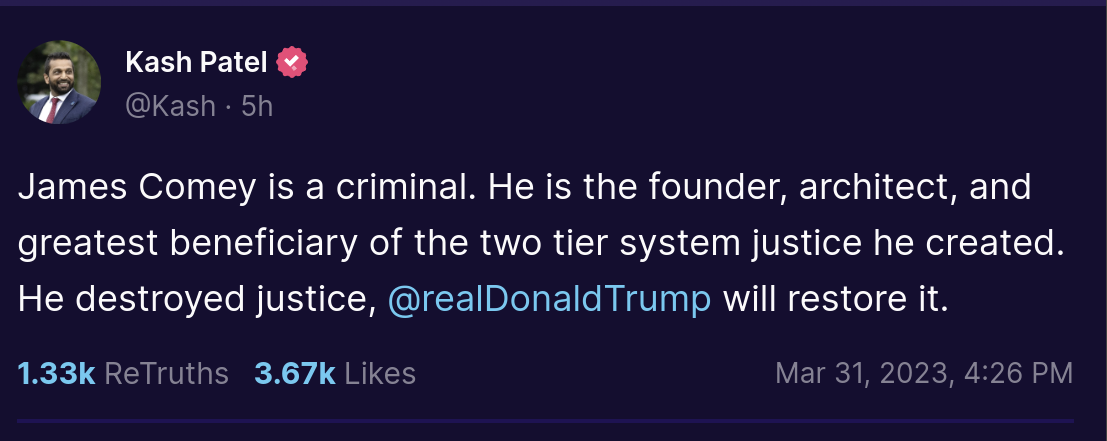Screen dimensions: 1107x441
Task: Open Kash Patel's profile picture
Action: tap(59, 83)
